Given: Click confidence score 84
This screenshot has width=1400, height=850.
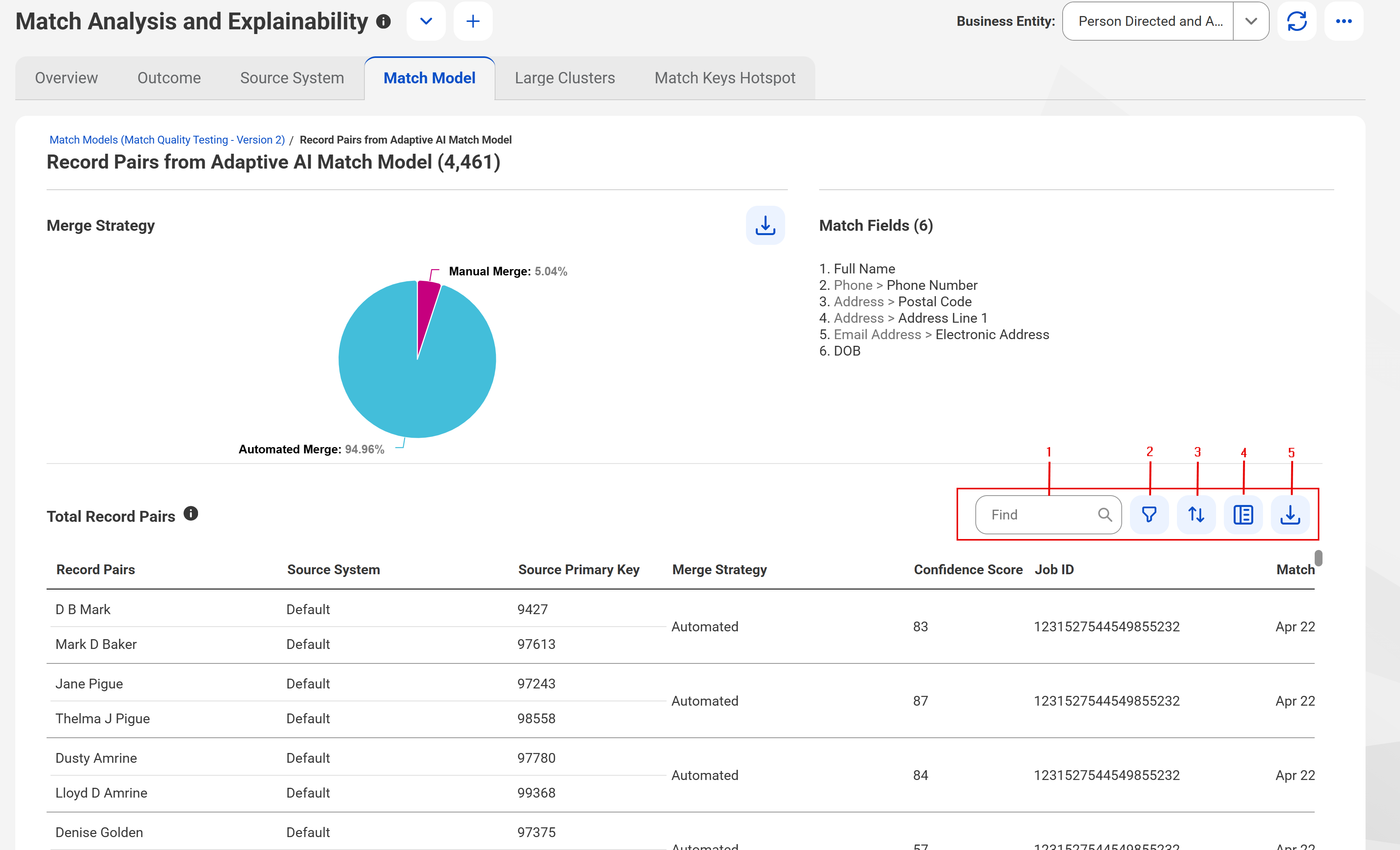Looking at the screenshot, I should 921,775.
